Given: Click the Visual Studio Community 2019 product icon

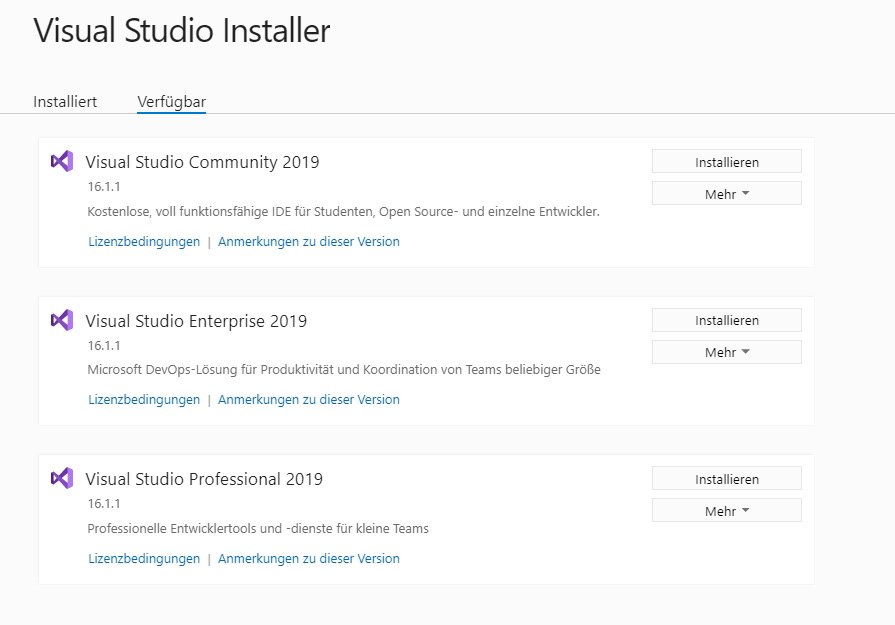Looking at the screenshot, I should pyautogui.click(x=62, y=161).
